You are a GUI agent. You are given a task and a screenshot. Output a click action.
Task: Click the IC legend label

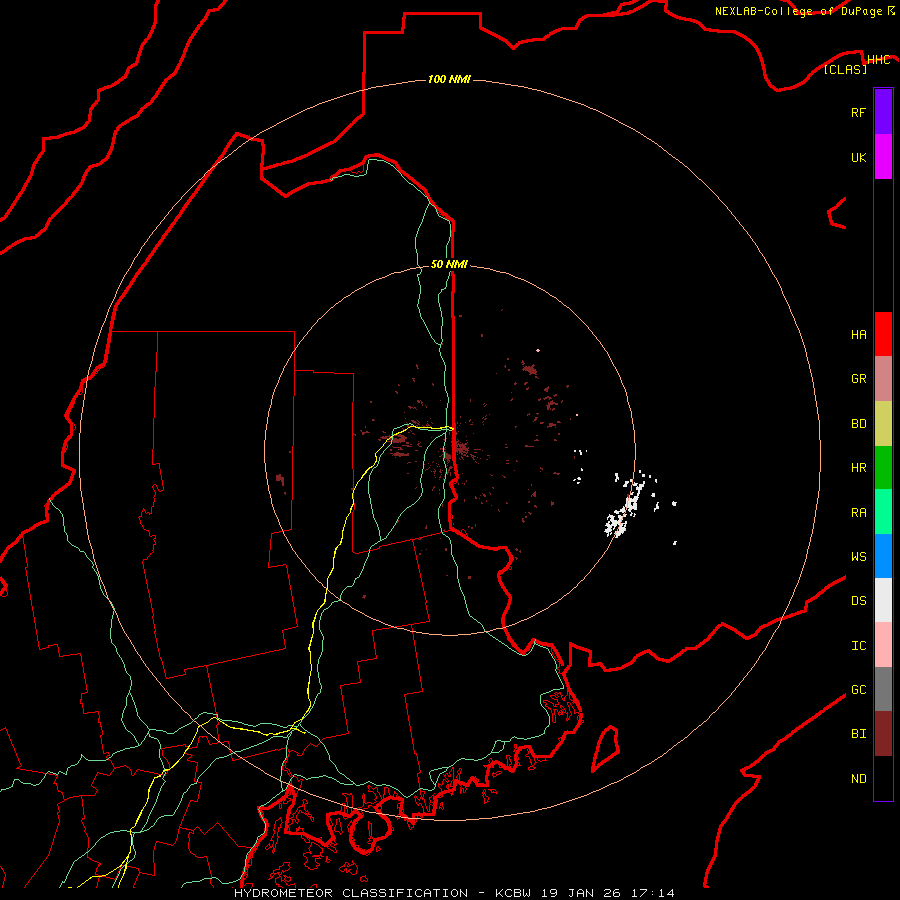(x=858, y=646)
